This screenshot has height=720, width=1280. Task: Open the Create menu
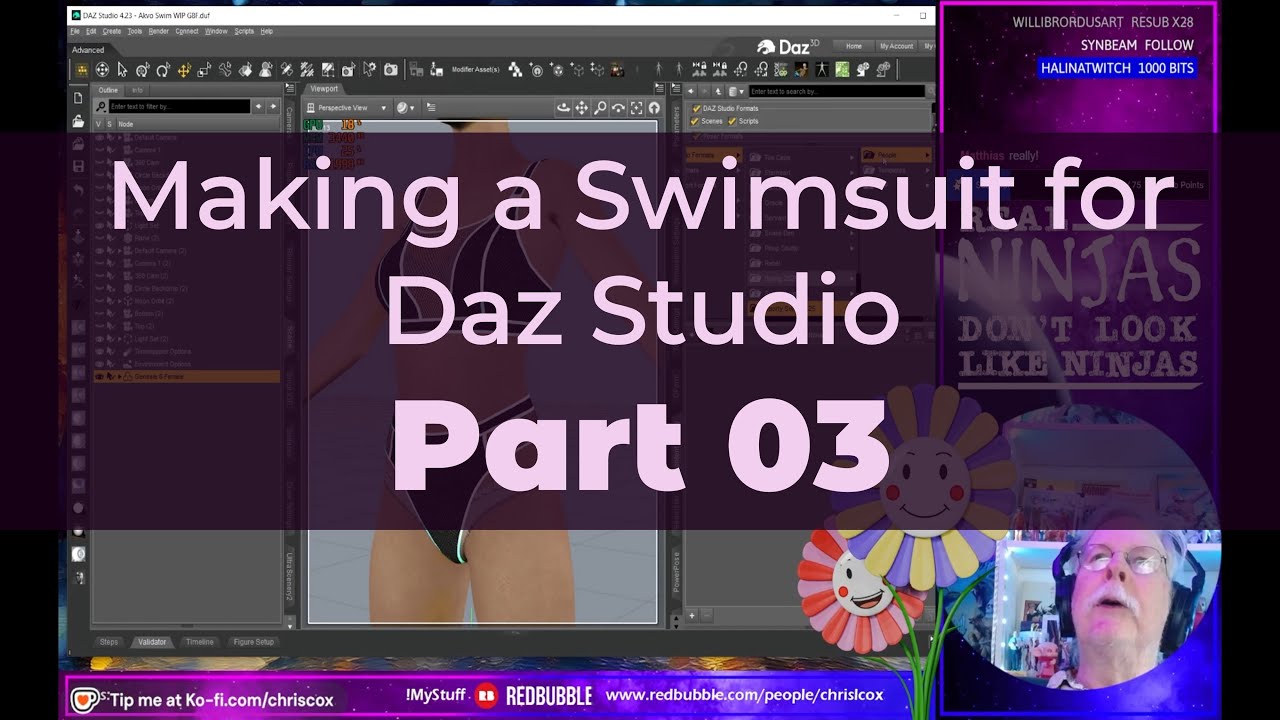point(112,31)
